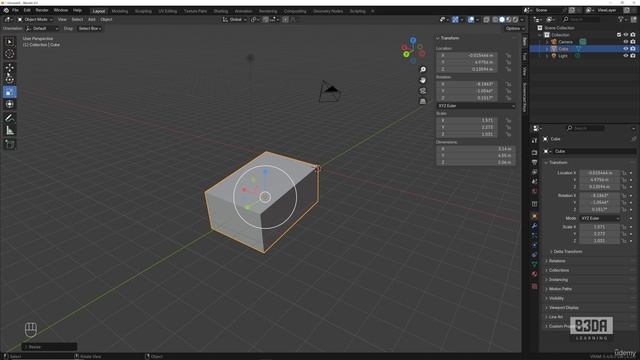Select the Add Cube tool
640x360 pixels.
(x=9, y=144)
